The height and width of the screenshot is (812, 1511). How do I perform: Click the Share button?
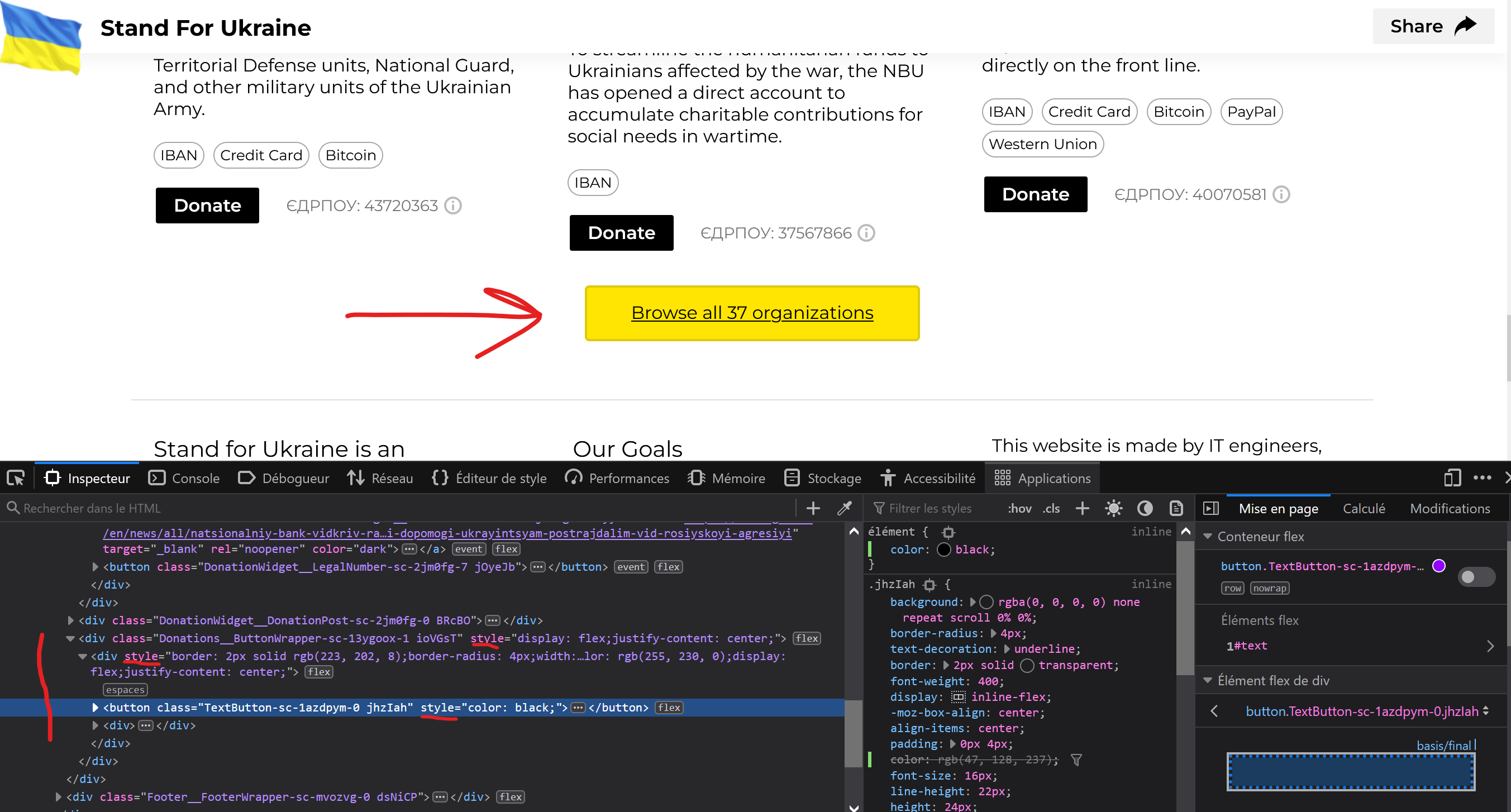click(x=1433, y=26)
